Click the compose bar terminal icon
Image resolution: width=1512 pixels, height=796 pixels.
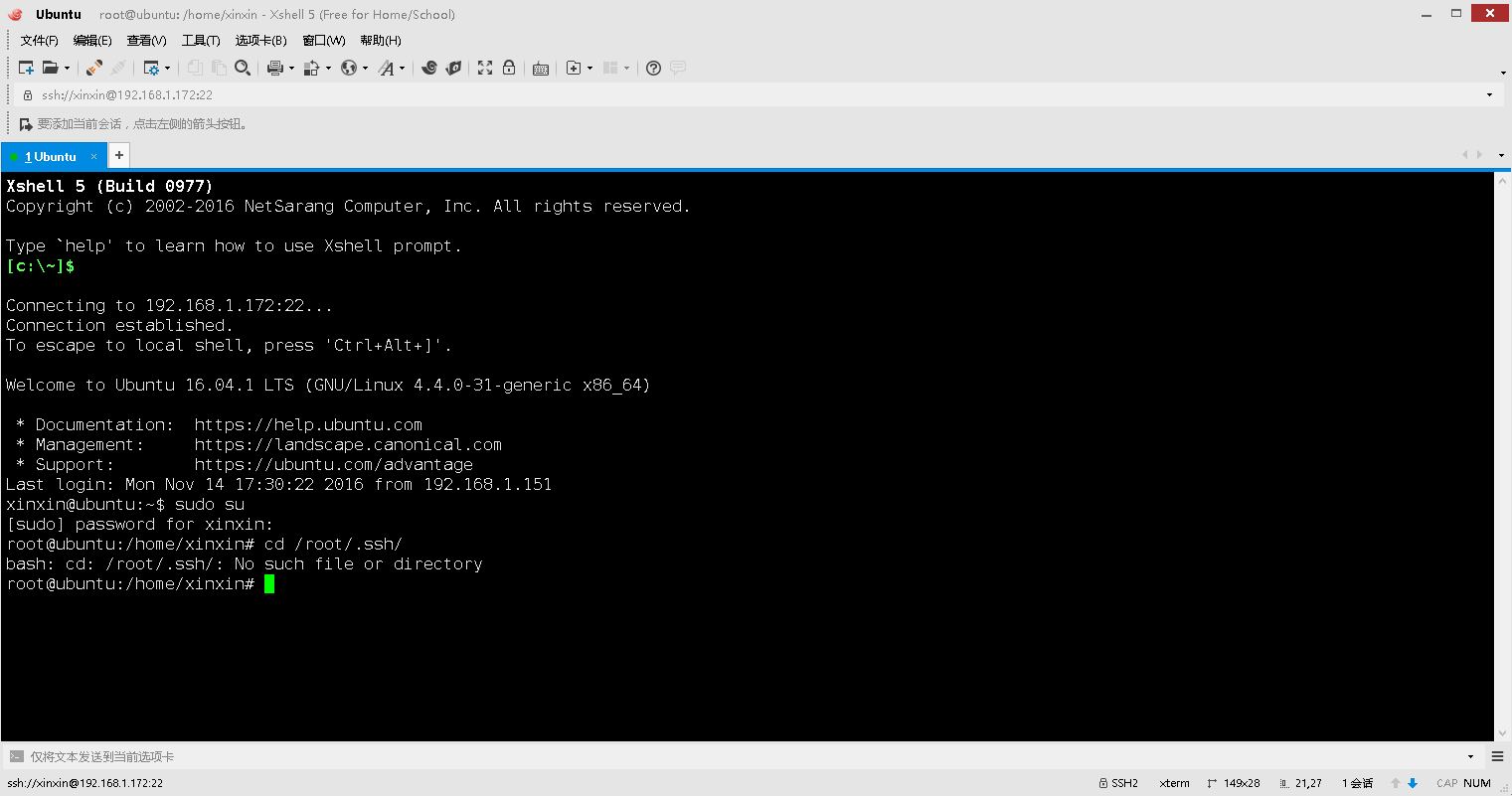[16, 757]
